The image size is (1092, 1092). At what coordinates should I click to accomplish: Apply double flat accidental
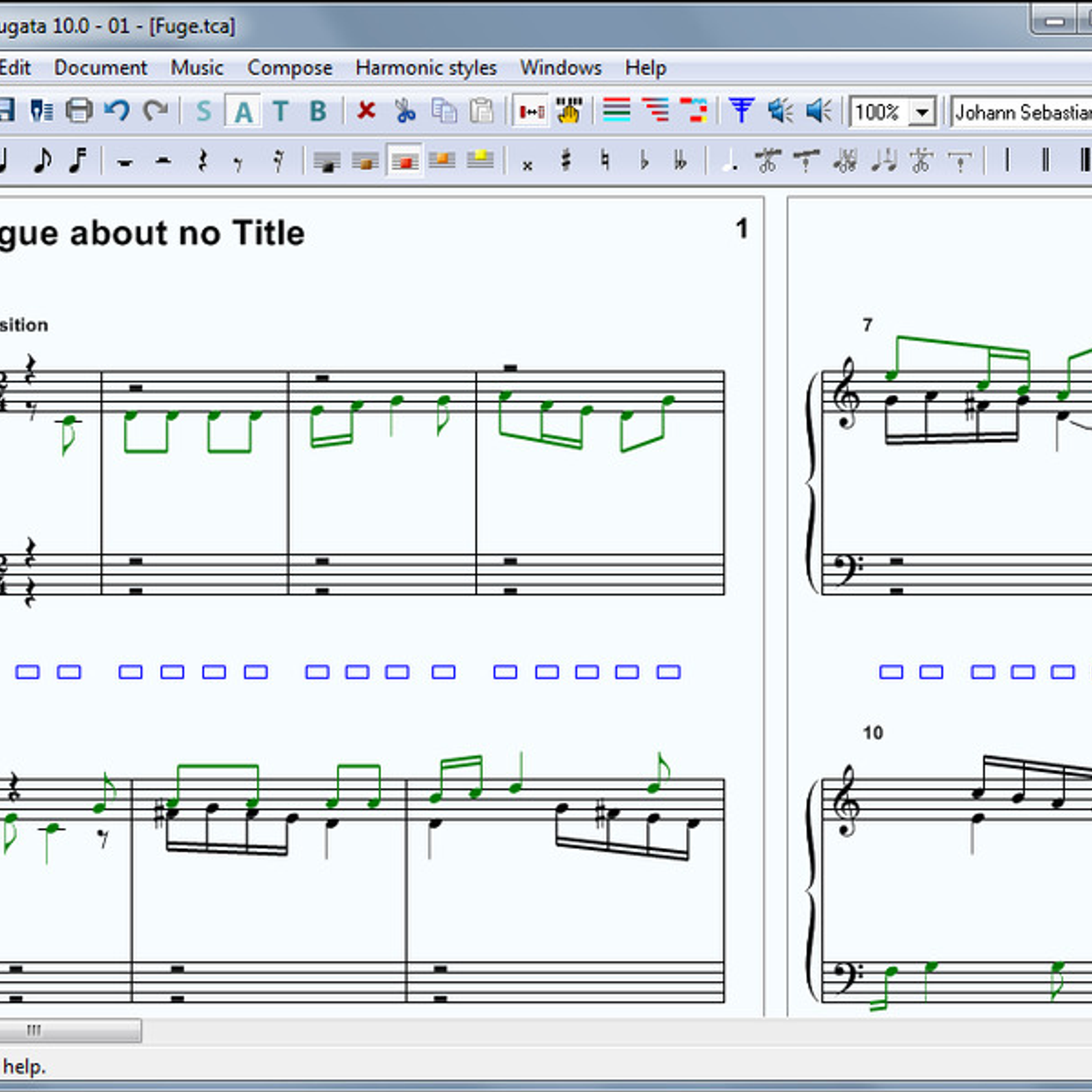[x=680, y=161]
